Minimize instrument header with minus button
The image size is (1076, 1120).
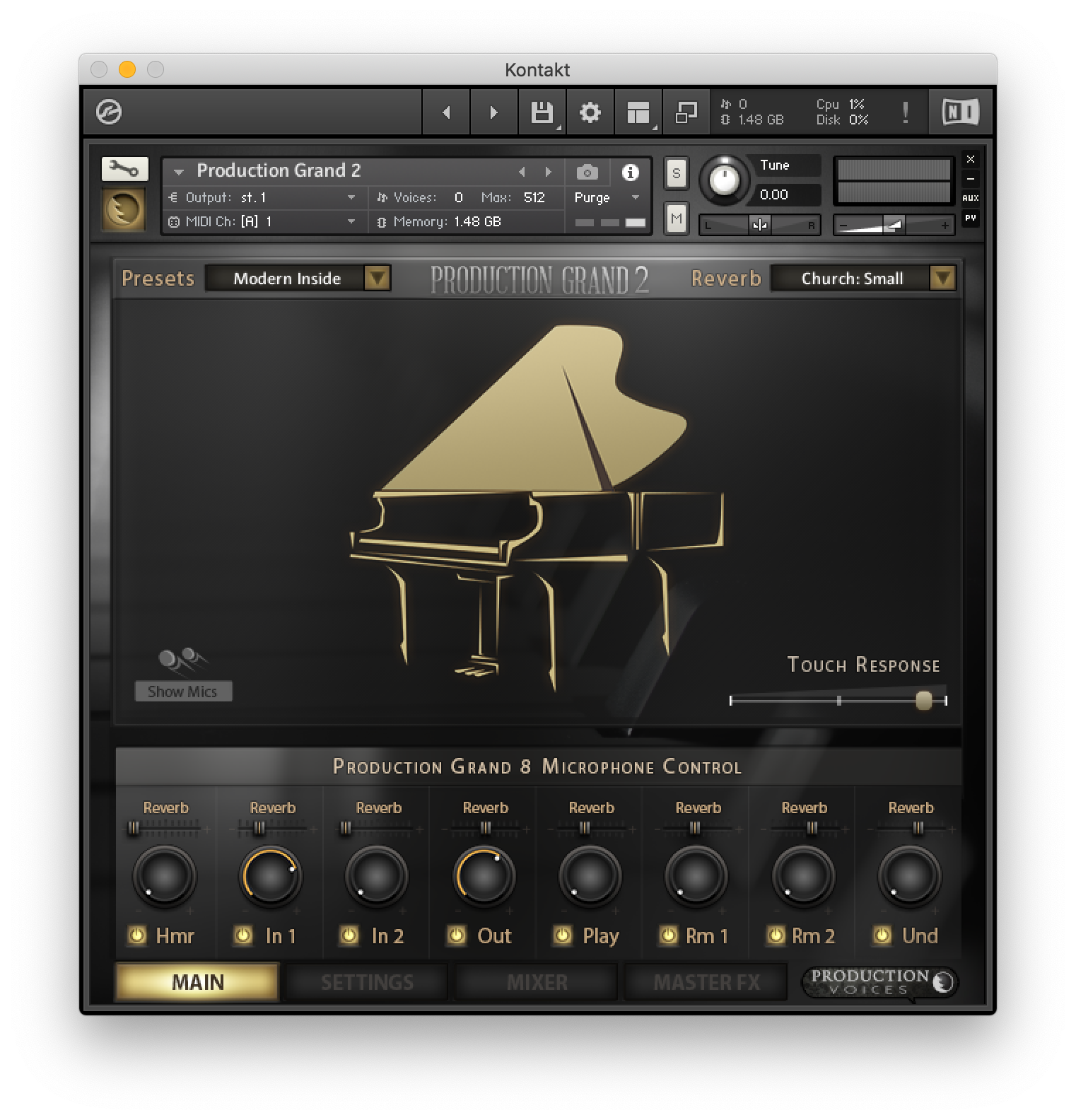coord(971,179)
